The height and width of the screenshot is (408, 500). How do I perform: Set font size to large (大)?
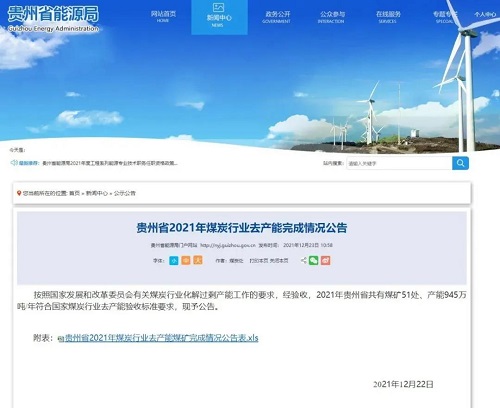[198, 260]
